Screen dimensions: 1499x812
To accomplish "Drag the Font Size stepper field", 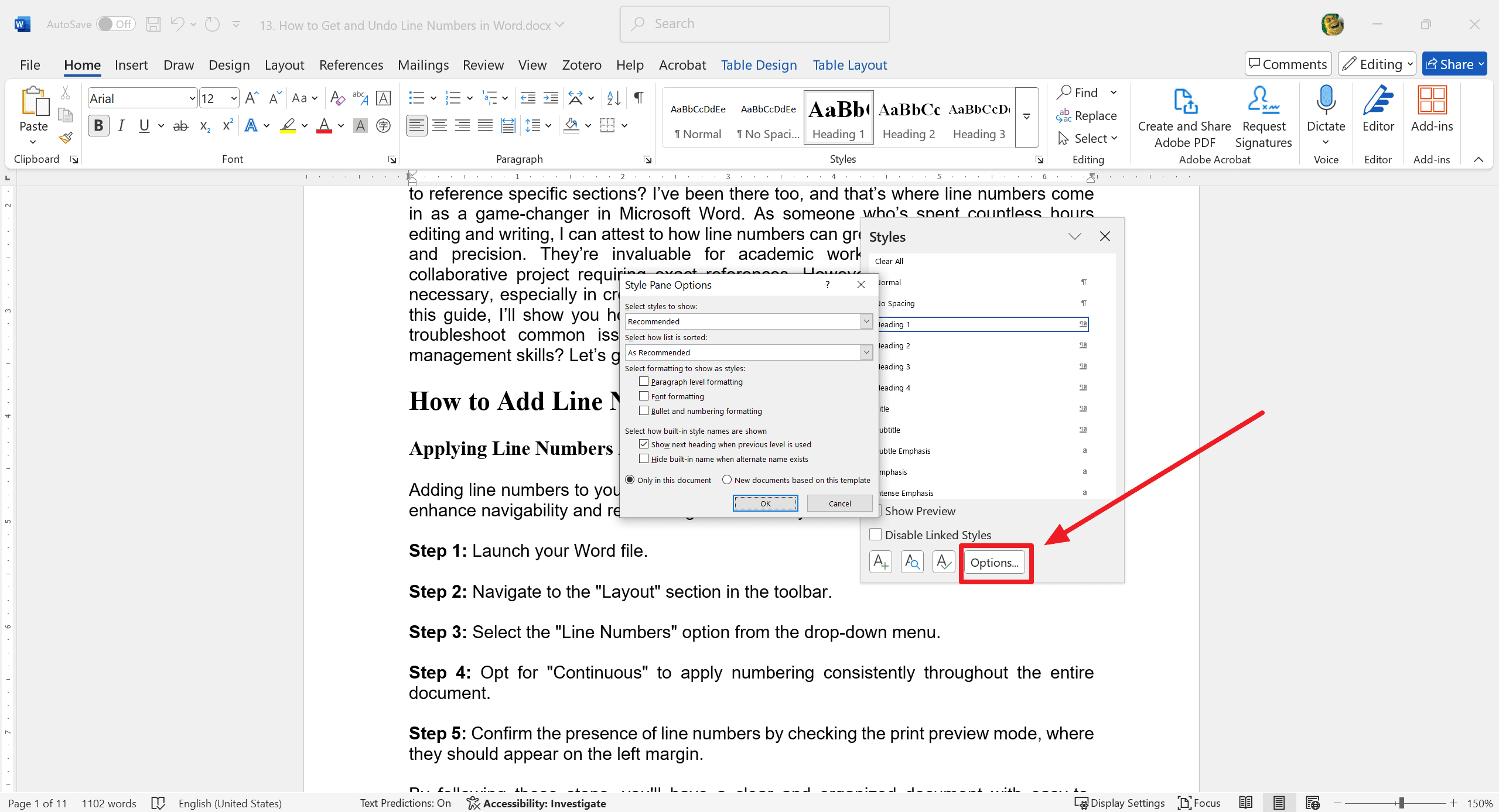I will (218, 98).
